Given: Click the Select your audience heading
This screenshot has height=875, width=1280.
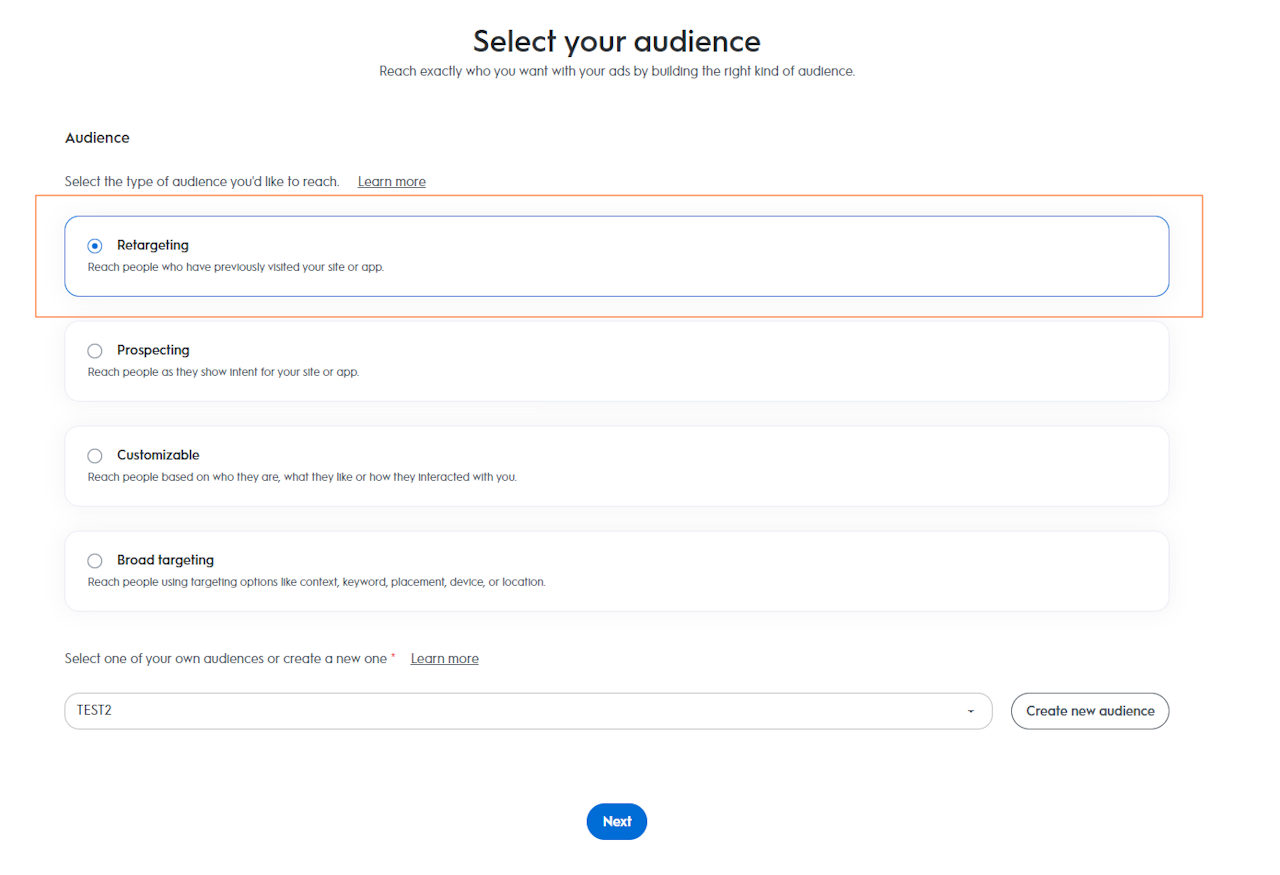Looking at the screenshot, I should [x=616, y=41].
